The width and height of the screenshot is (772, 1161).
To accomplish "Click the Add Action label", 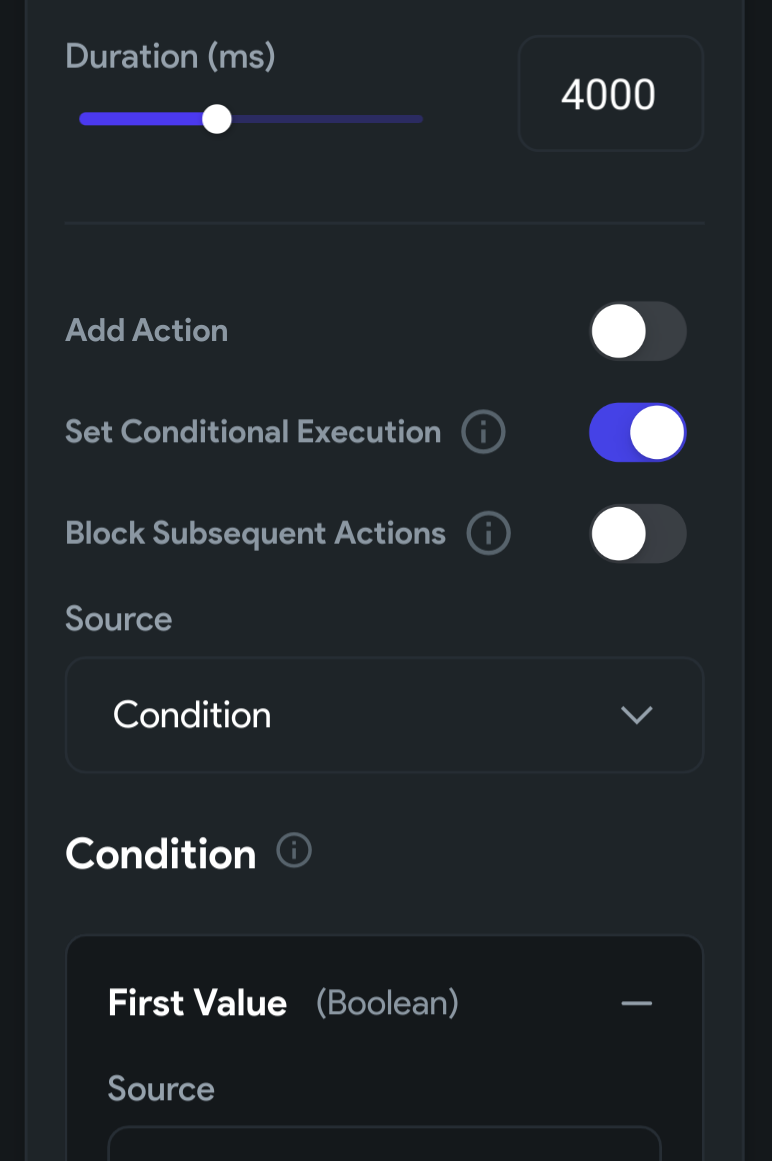I will pos(146,331).
